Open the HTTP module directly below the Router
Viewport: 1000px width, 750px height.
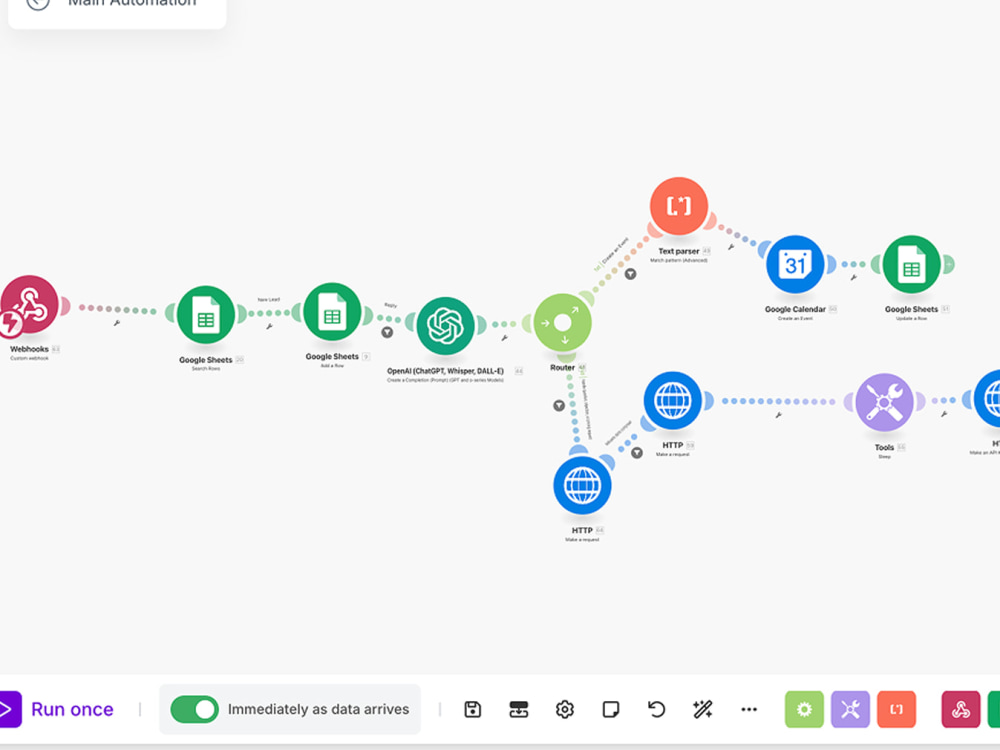point(582,485)
